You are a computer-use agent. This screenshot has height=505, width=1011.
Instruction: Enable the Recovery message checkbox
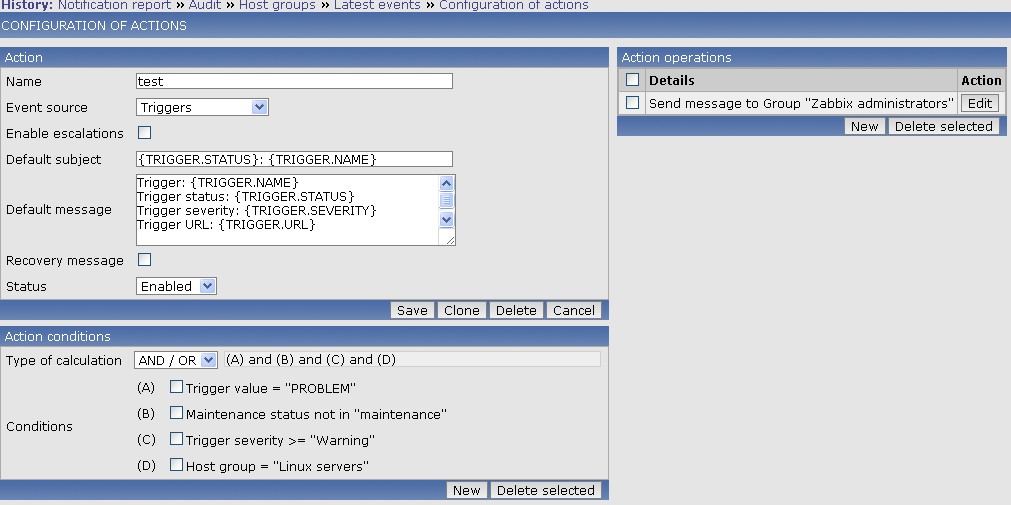(x=144, y=260)
